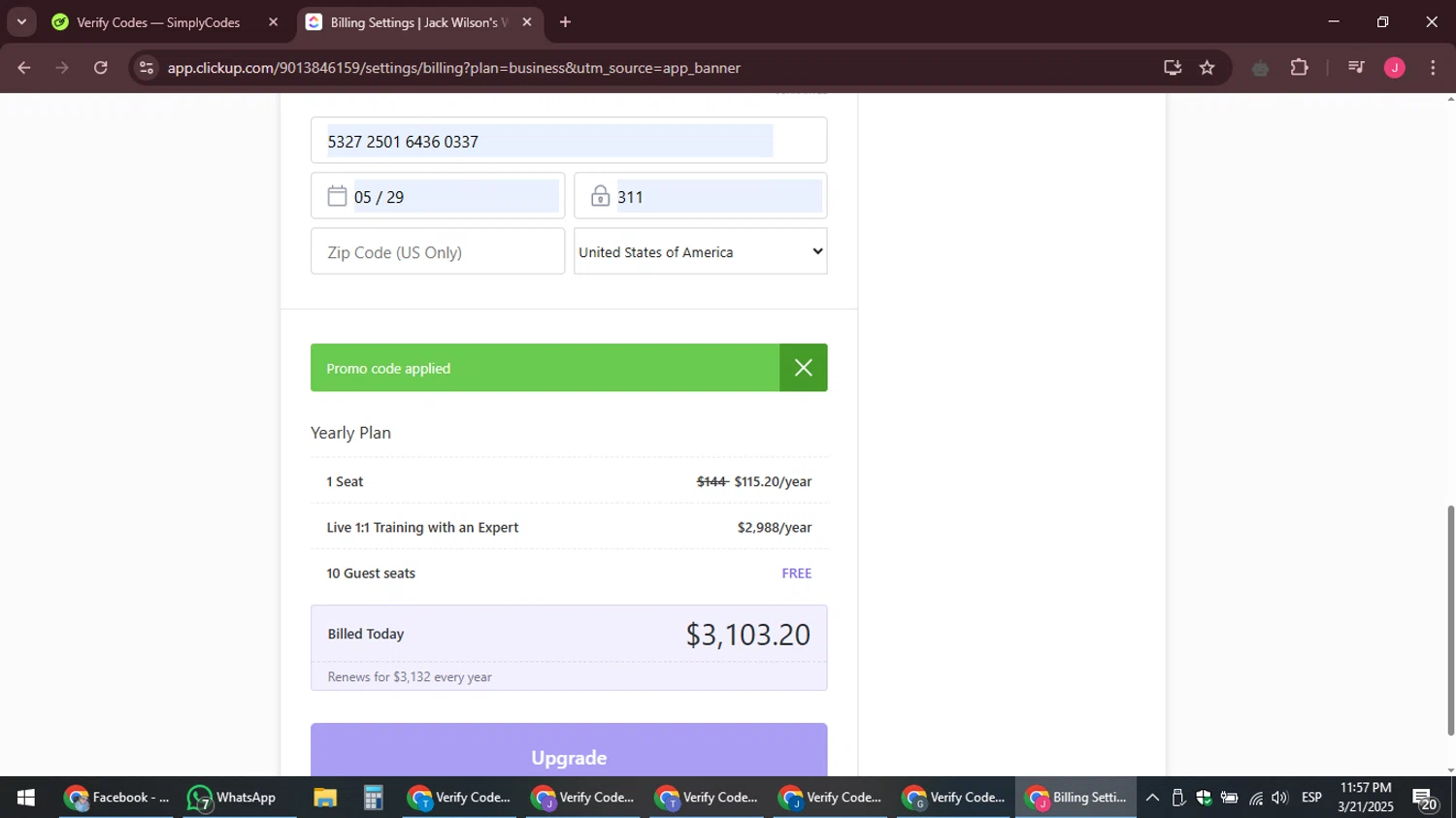The height and width of the screenshot is (818, 1456).
Task: Open the Billing Setti... taskbar window
Action: [x=1075, y=798]
